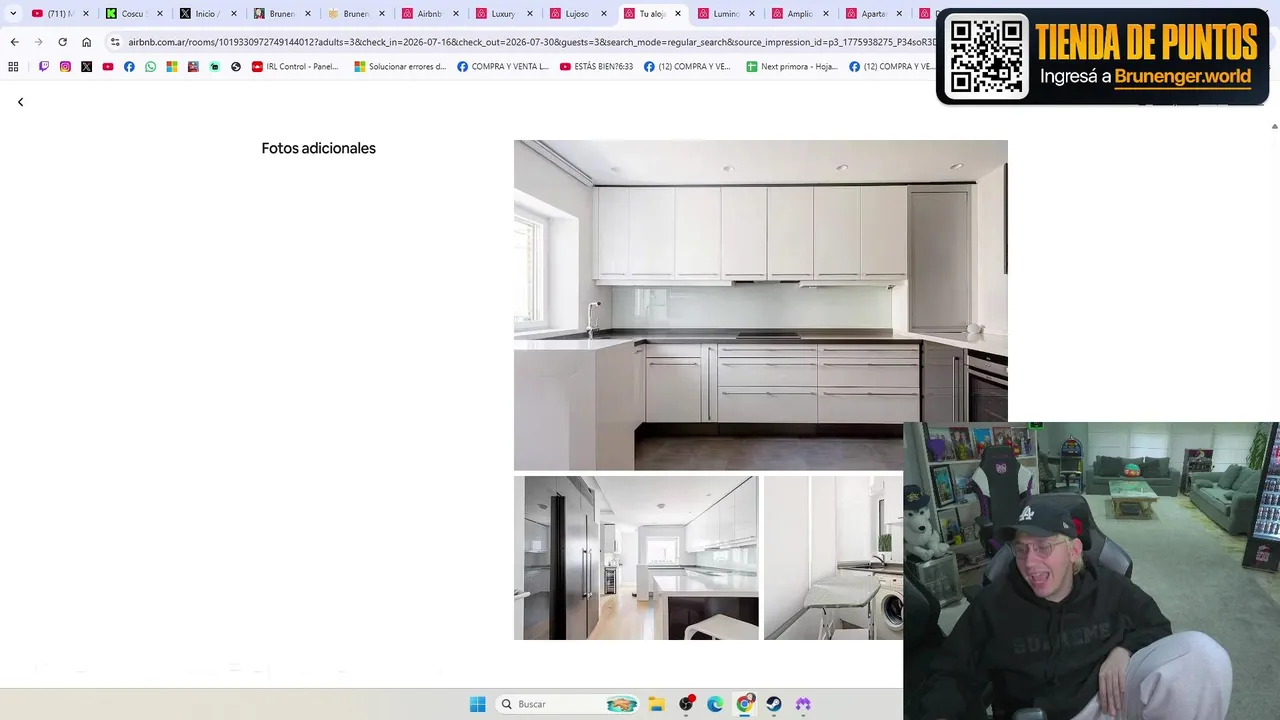Expand the Chrome tab search dropdown
Viewport: 1280px width, 720px height.
click(13, 14)
